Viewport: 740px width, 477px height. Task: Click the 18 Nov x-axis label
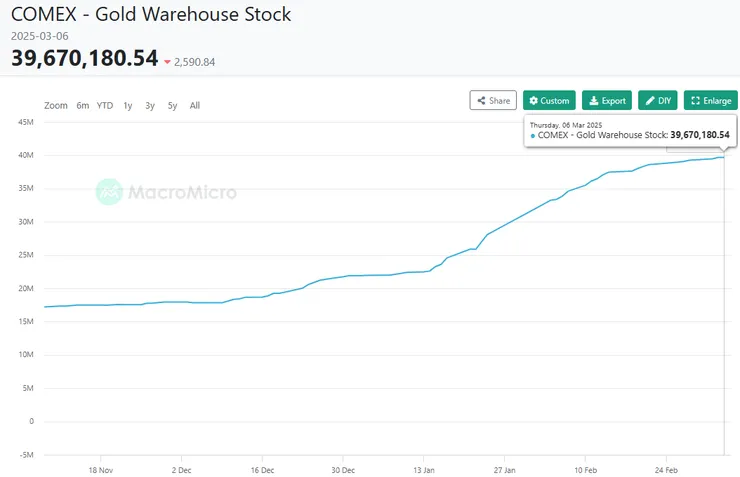tap(100, 468)
